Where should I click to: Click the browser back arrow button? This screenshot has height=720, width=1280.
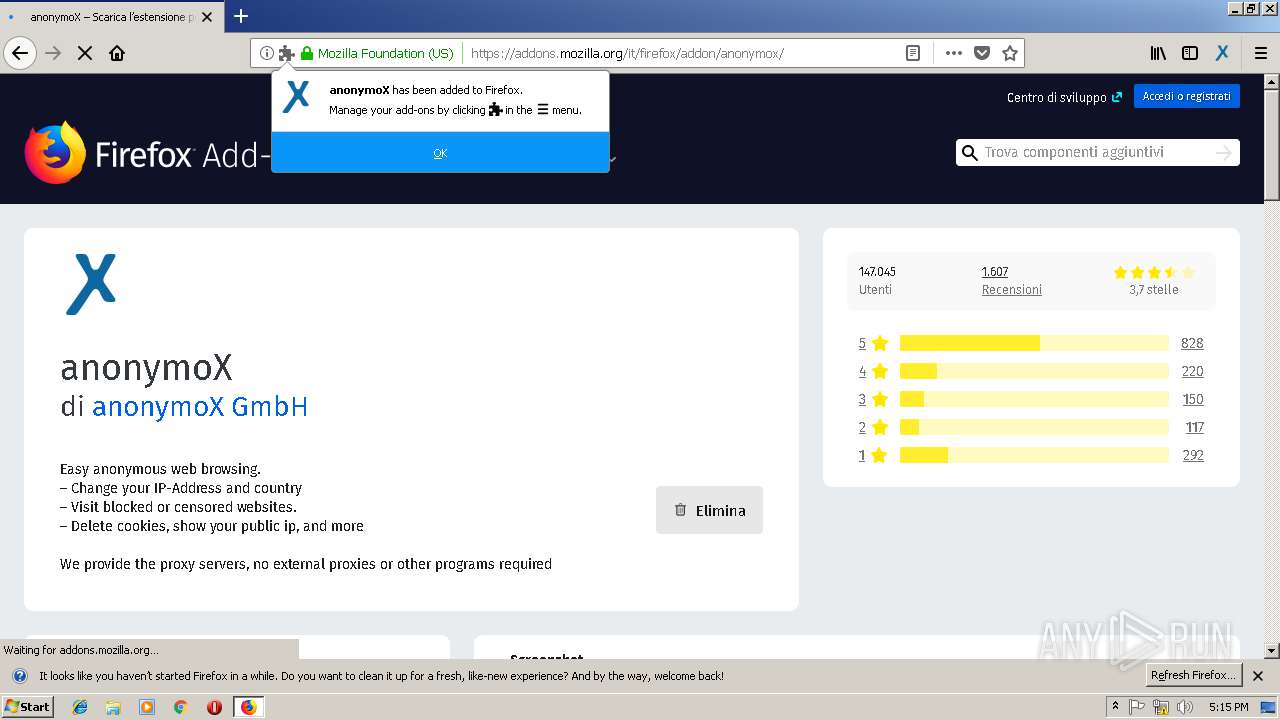pyautogui.click(x=20, y=53)
